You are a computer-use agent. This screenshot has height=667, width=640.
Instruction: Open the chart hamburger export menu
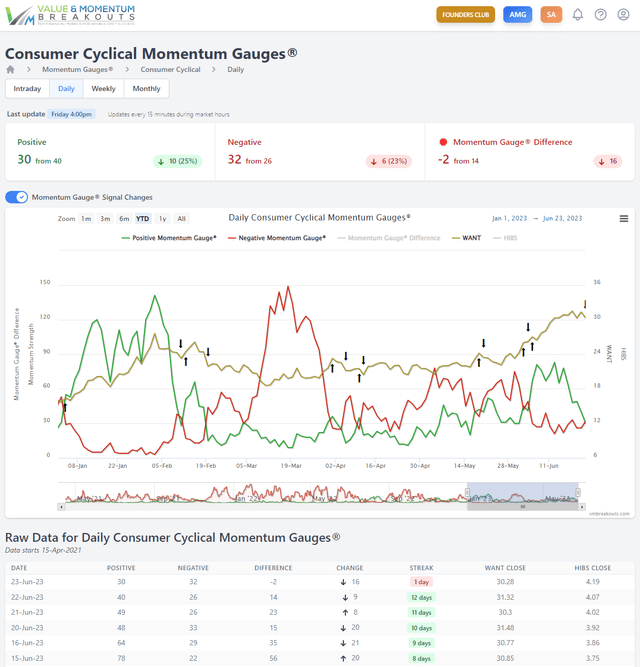(624, 219)
